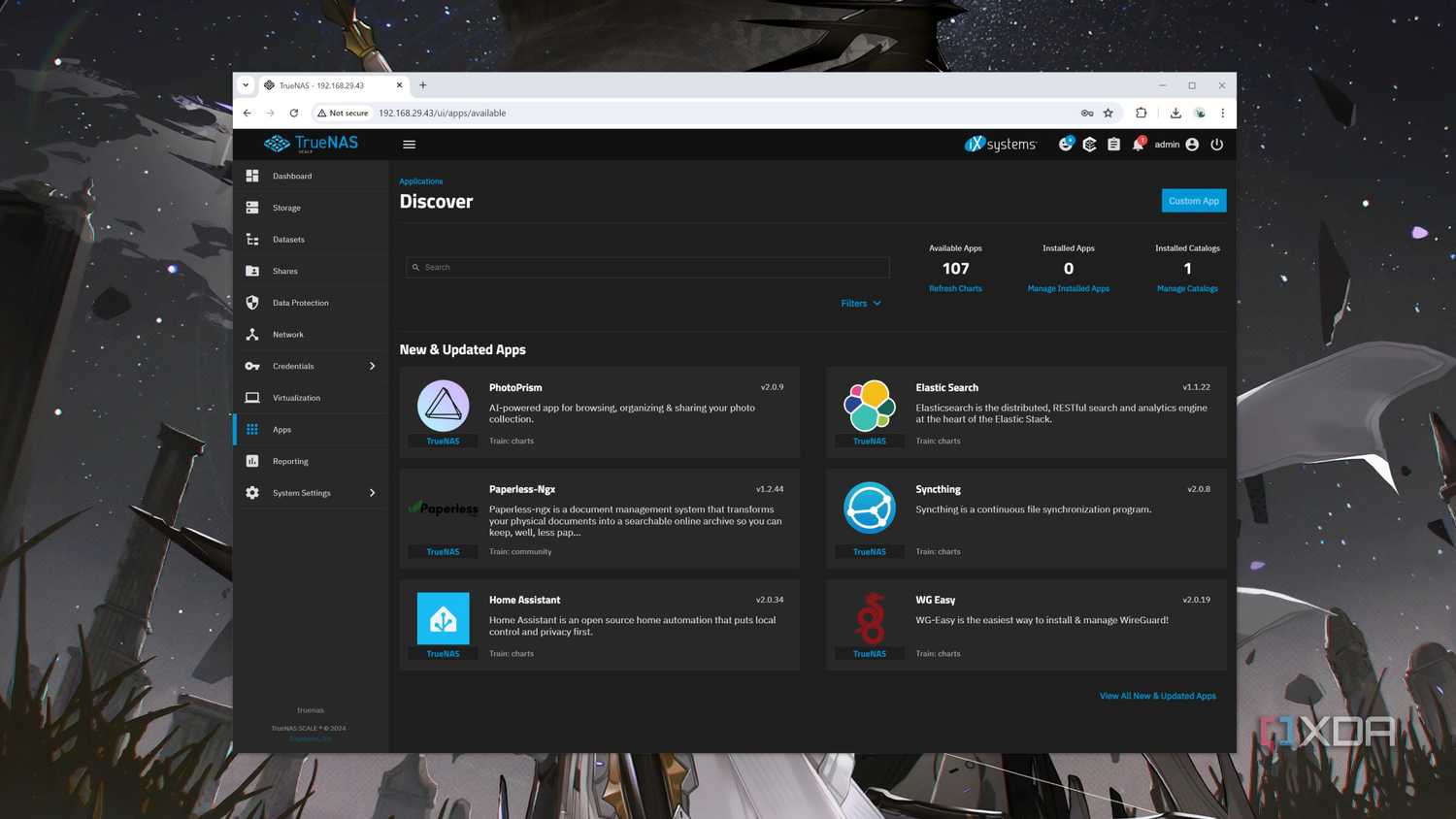Screen dimensions: 1456x819
Task: Click the admin username label
Action: tap(1167, 145)
